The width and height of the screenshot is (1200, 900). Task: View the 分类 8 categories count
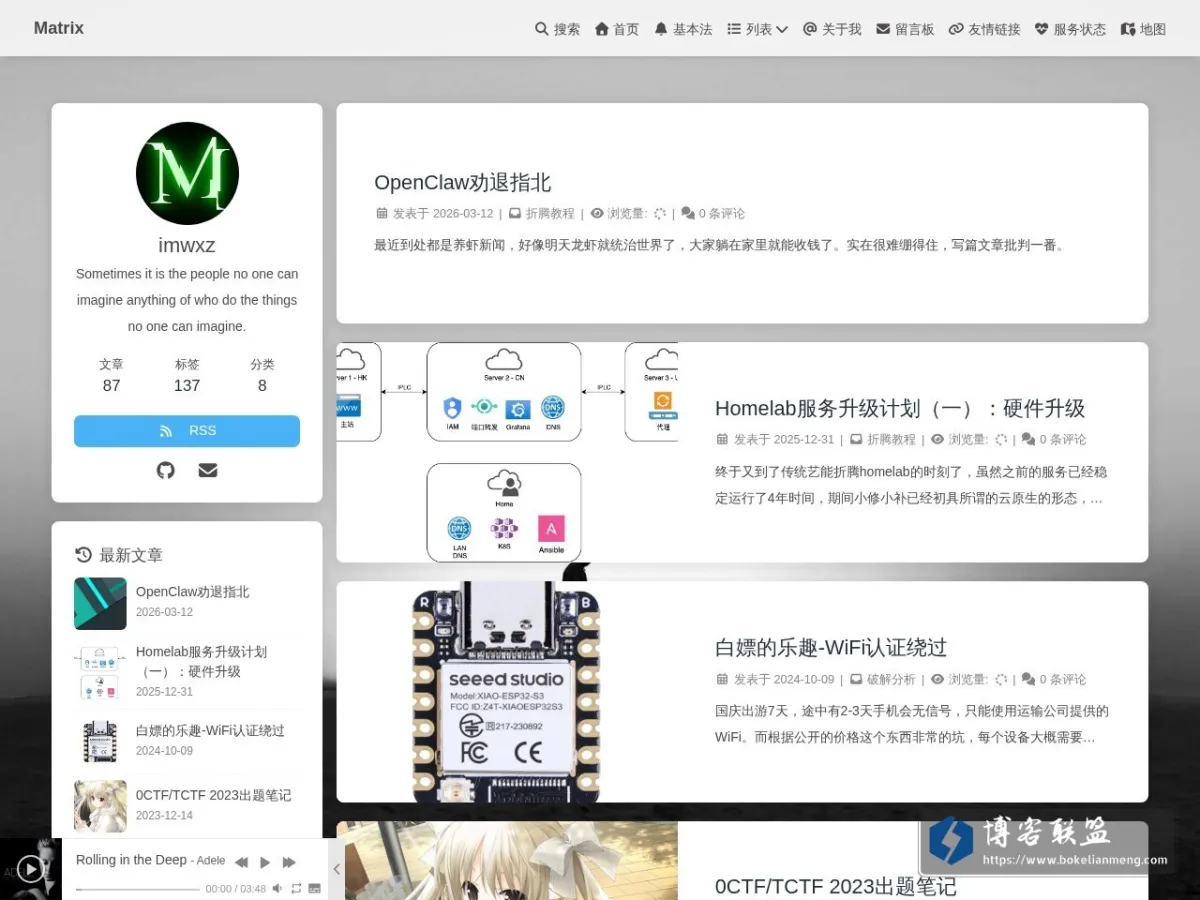click(262, 376)
